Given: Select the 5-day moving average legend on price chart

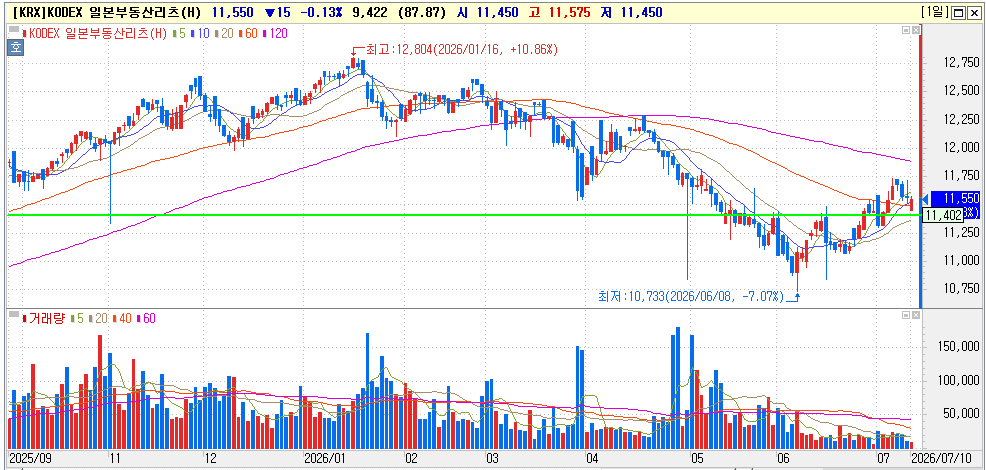Looking at the screenshot, I should [x=179, y=33].
